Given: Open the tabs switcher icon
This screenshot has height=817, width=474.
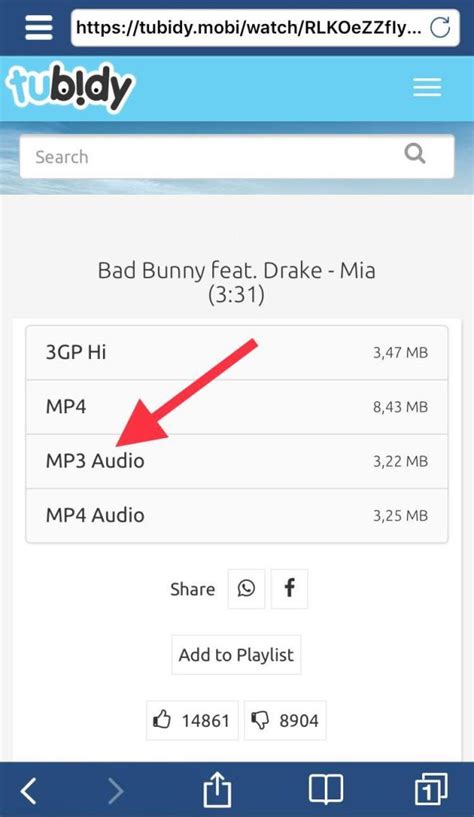Looking at the screenshot, I should [431, 790].
